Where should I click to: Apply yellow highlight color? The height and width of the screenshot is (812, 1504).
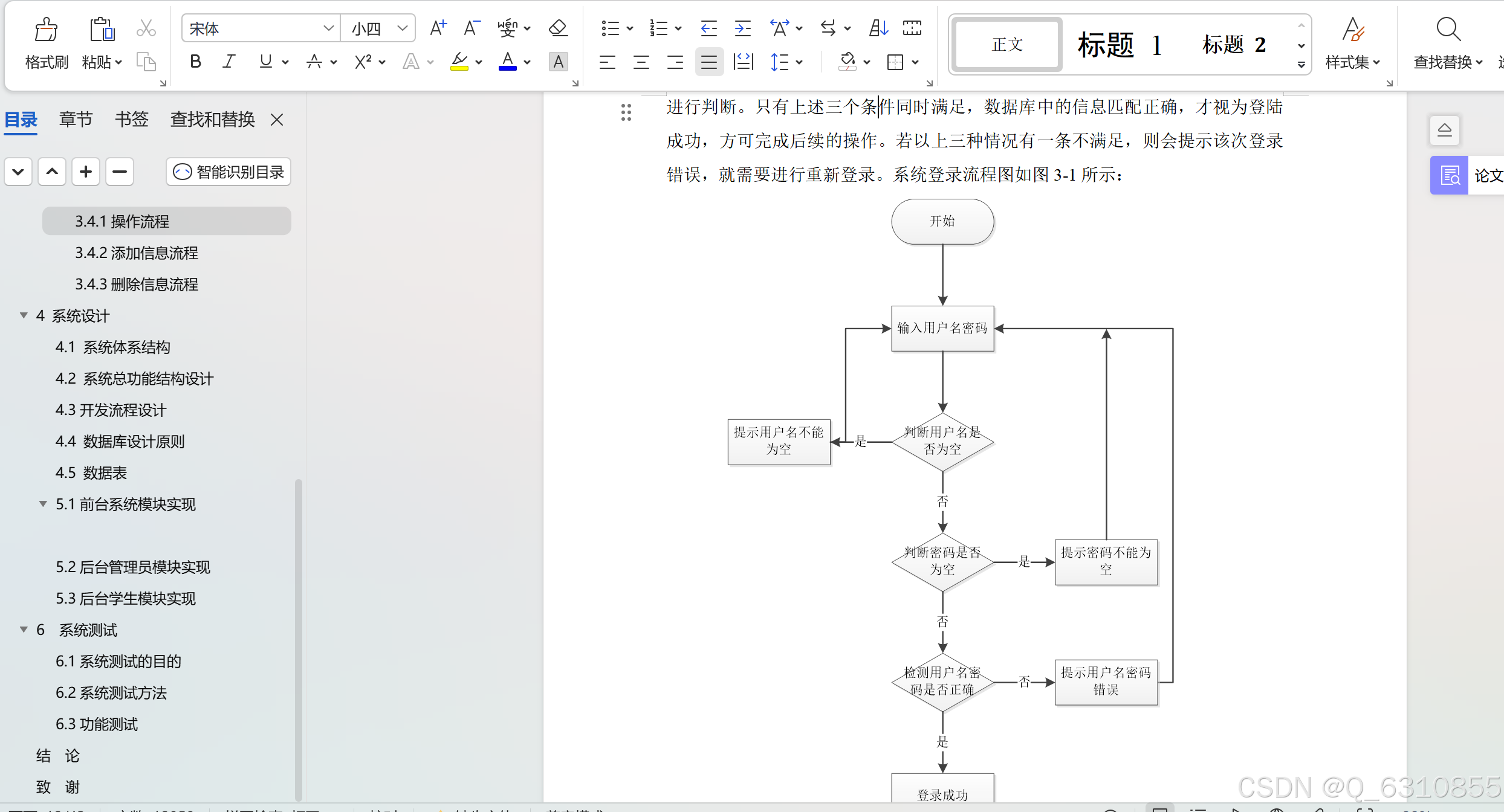pos(459,61)
